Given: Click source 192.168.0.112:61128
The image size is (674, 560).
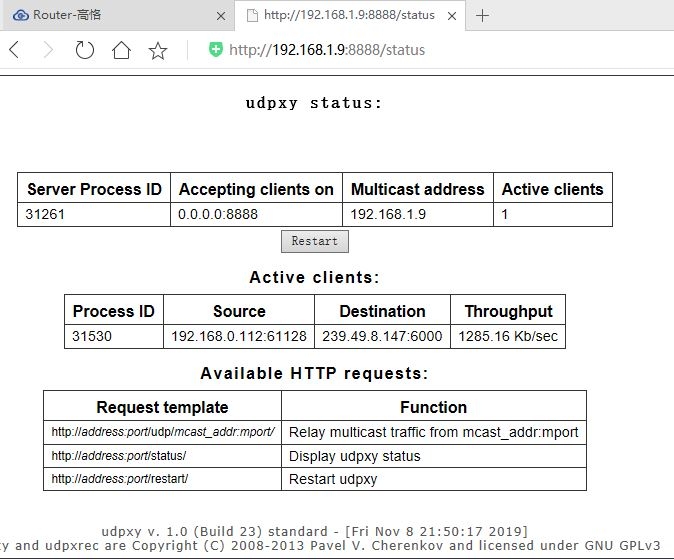Looking at the screenshot, I should click(x=239, y=336).
